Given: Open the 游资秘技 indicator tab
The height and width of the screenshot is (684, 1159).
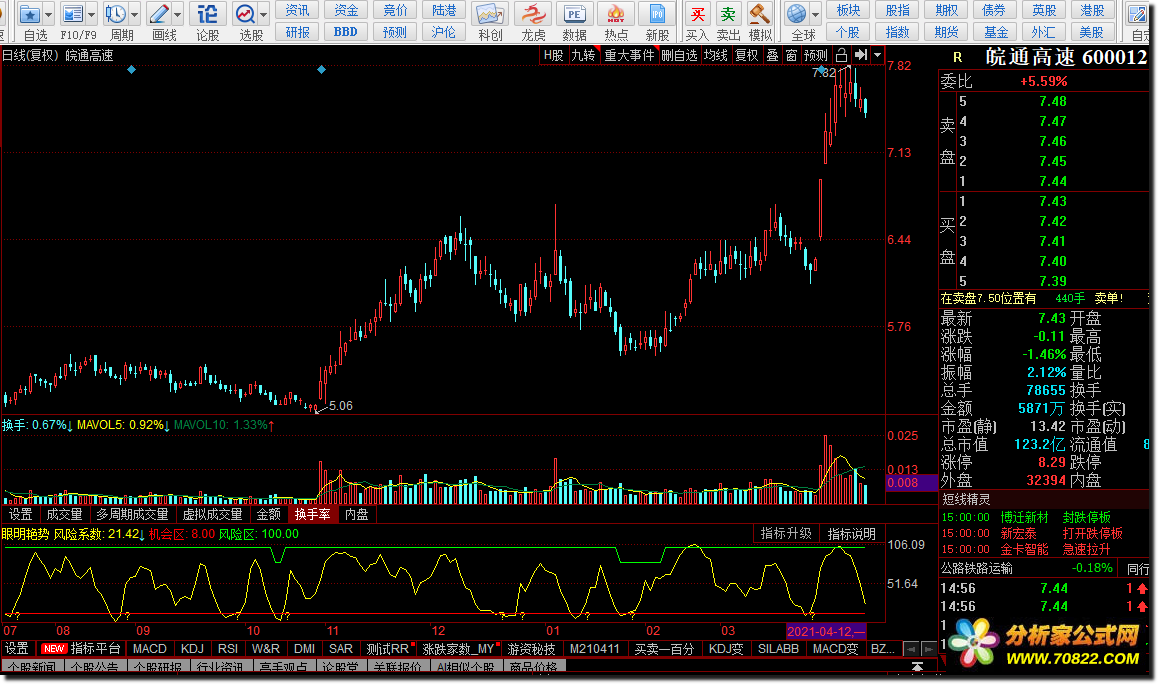Looking at the screenshot, I should (x=531, y=649).
